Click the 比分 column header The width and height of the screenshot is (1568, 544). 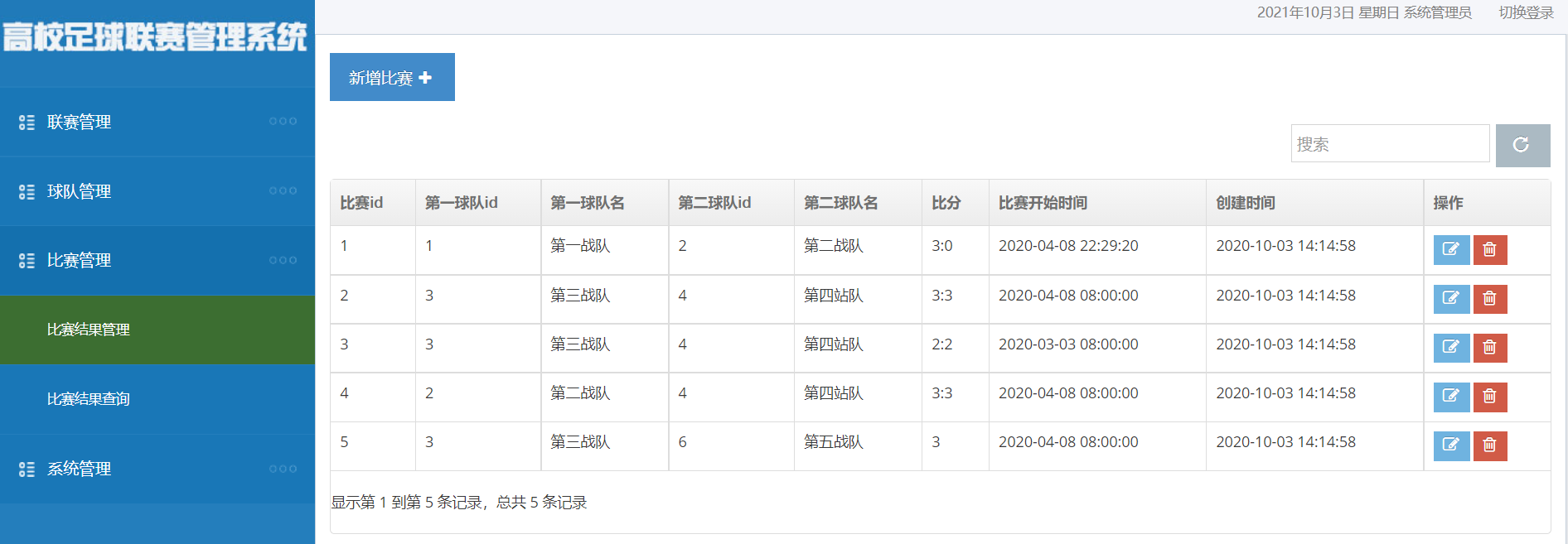946,203
